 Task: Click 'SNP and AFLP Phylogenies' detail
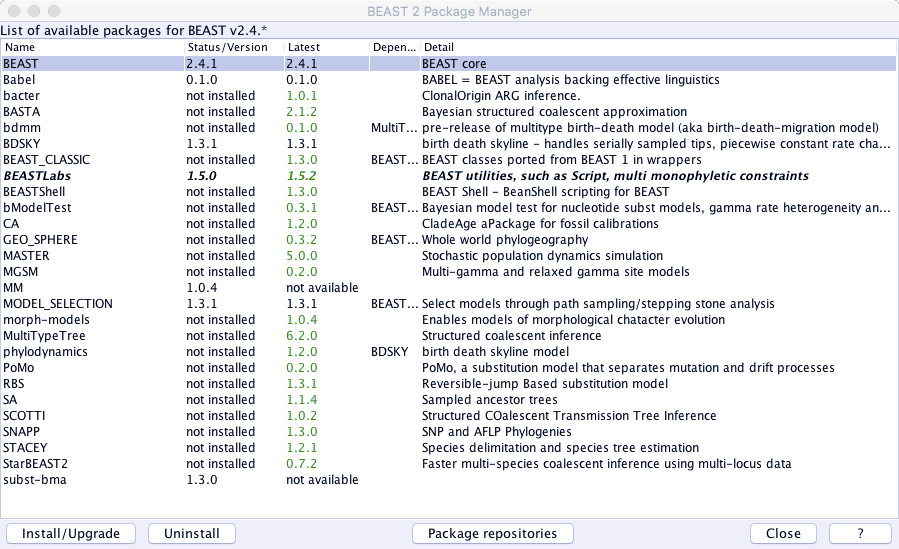(497, 432)
